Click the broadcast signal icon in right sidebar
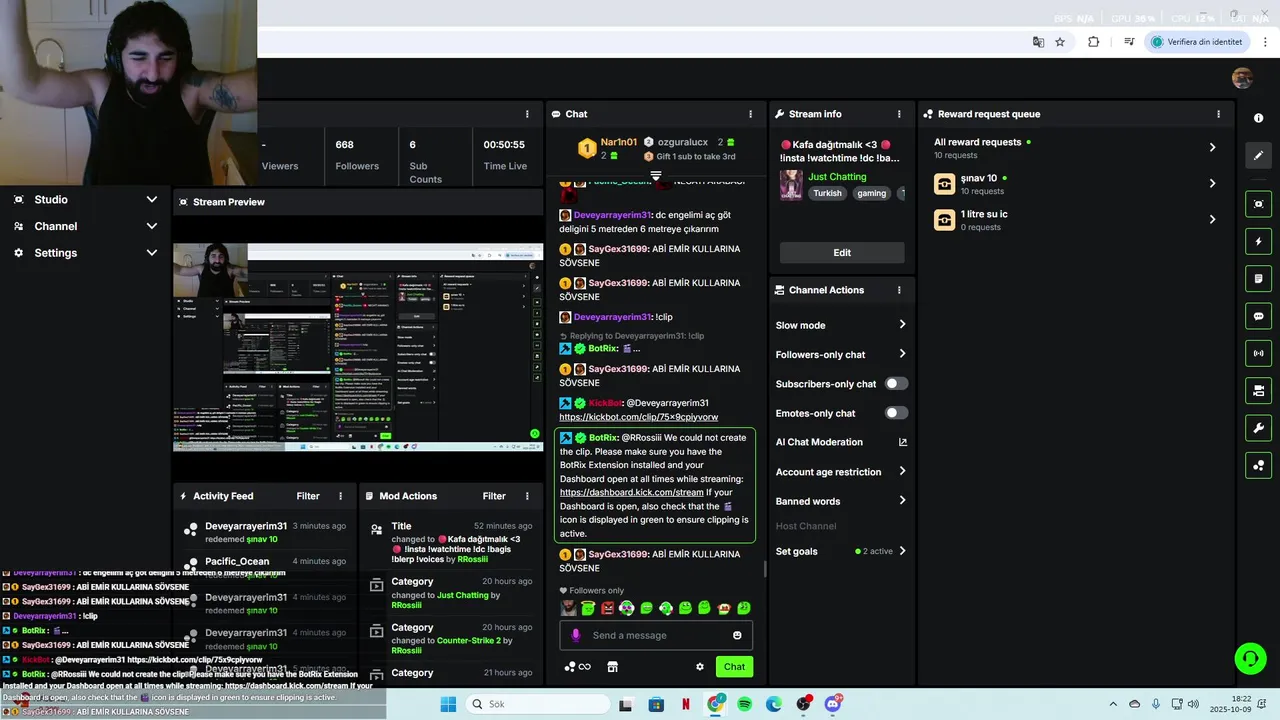This screenshot has height=720, width=1280. 1258,353
